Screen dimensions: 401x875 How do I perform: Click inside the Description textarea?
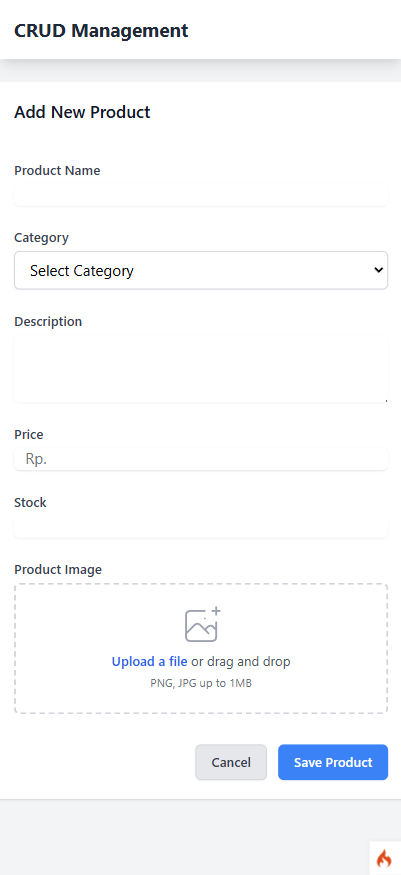click(x=201, y=368)
